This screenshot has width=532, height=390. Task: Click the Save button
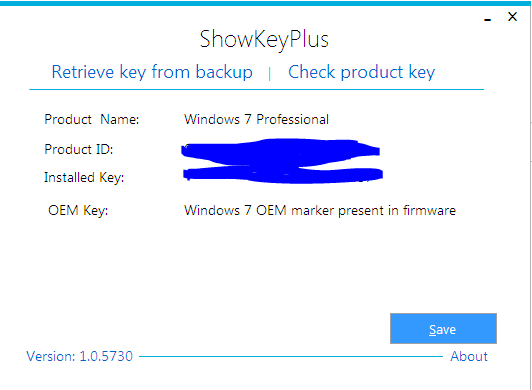point(443,329)
